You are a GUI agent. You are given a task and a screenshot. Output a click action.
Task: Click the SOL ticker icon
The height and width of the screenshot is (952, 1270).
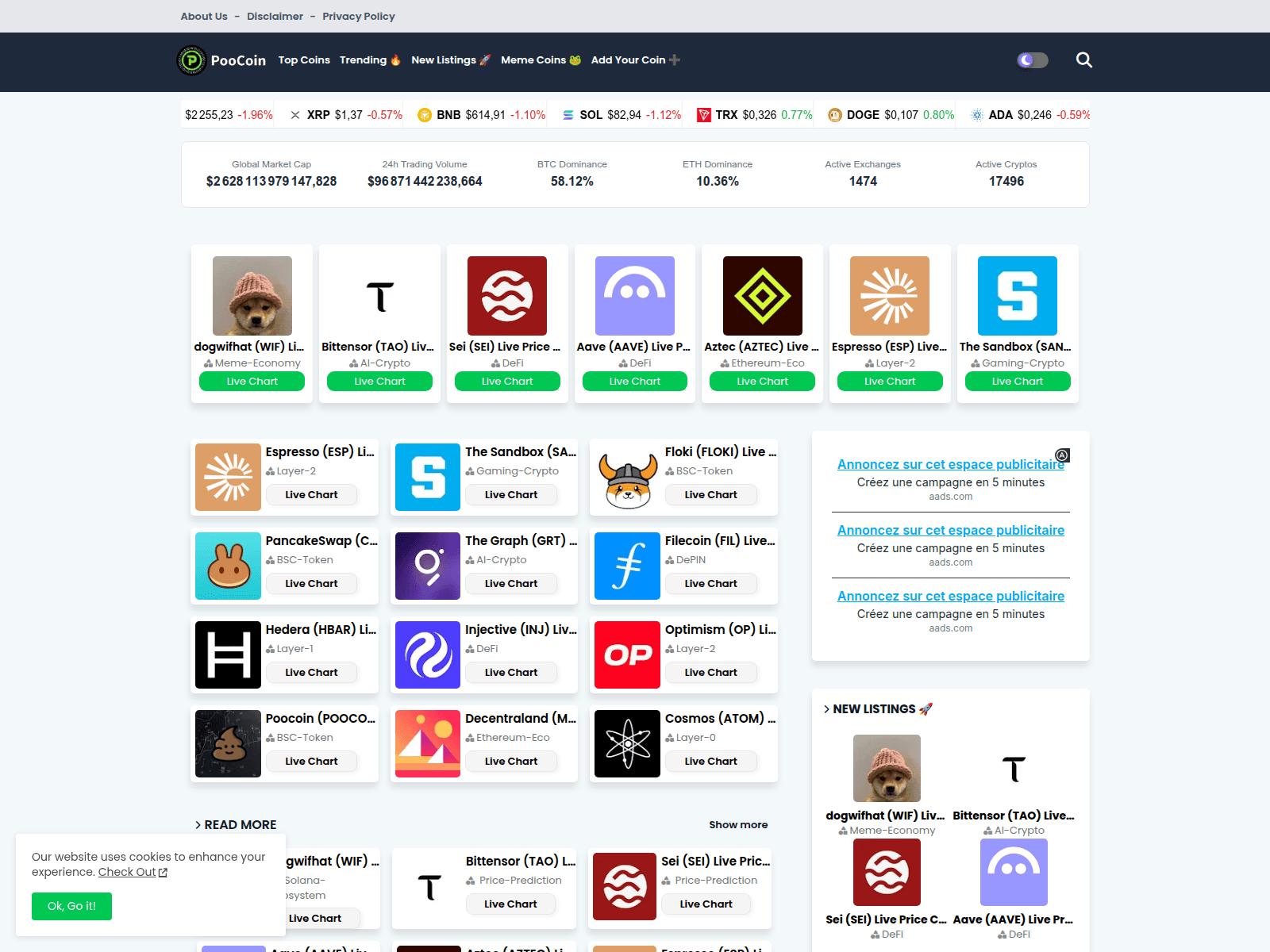568,115
